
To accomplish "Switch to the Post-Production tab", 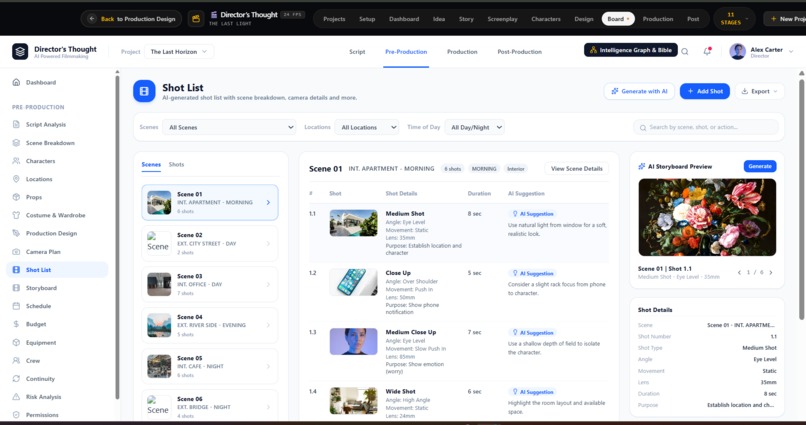I will click(520, 51).
